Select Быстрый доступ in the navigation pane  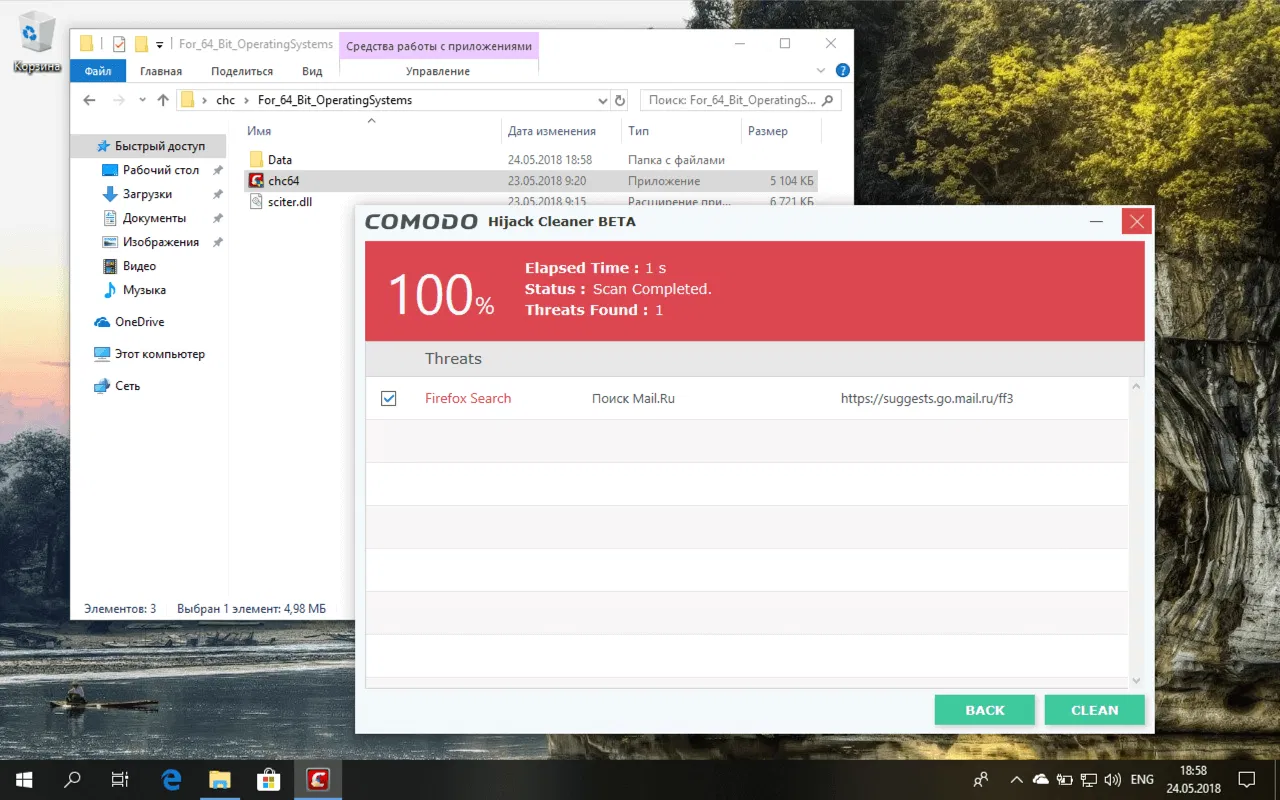(150, 146)
